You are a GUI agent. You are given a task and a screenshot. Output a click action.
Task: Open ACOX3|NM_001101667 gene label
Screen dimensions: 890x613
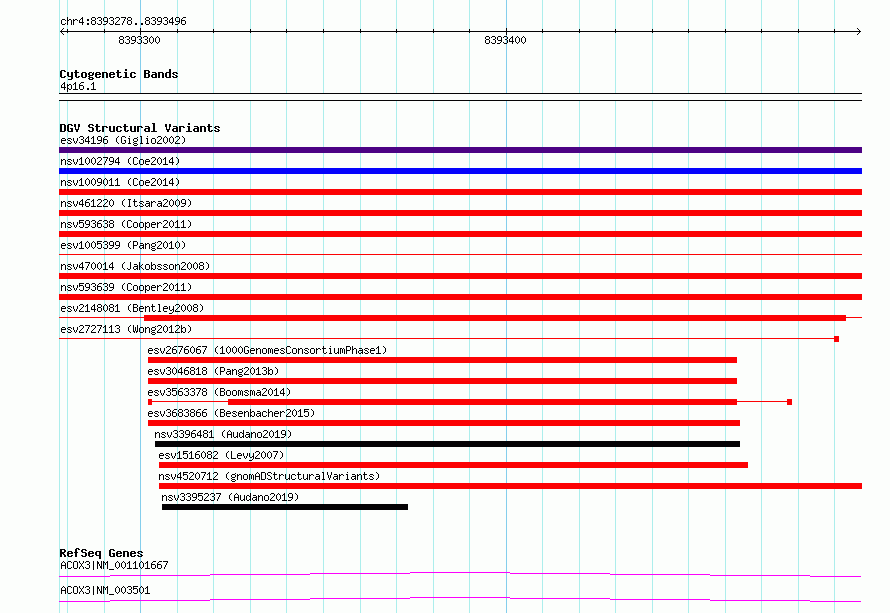coord(114,565)
